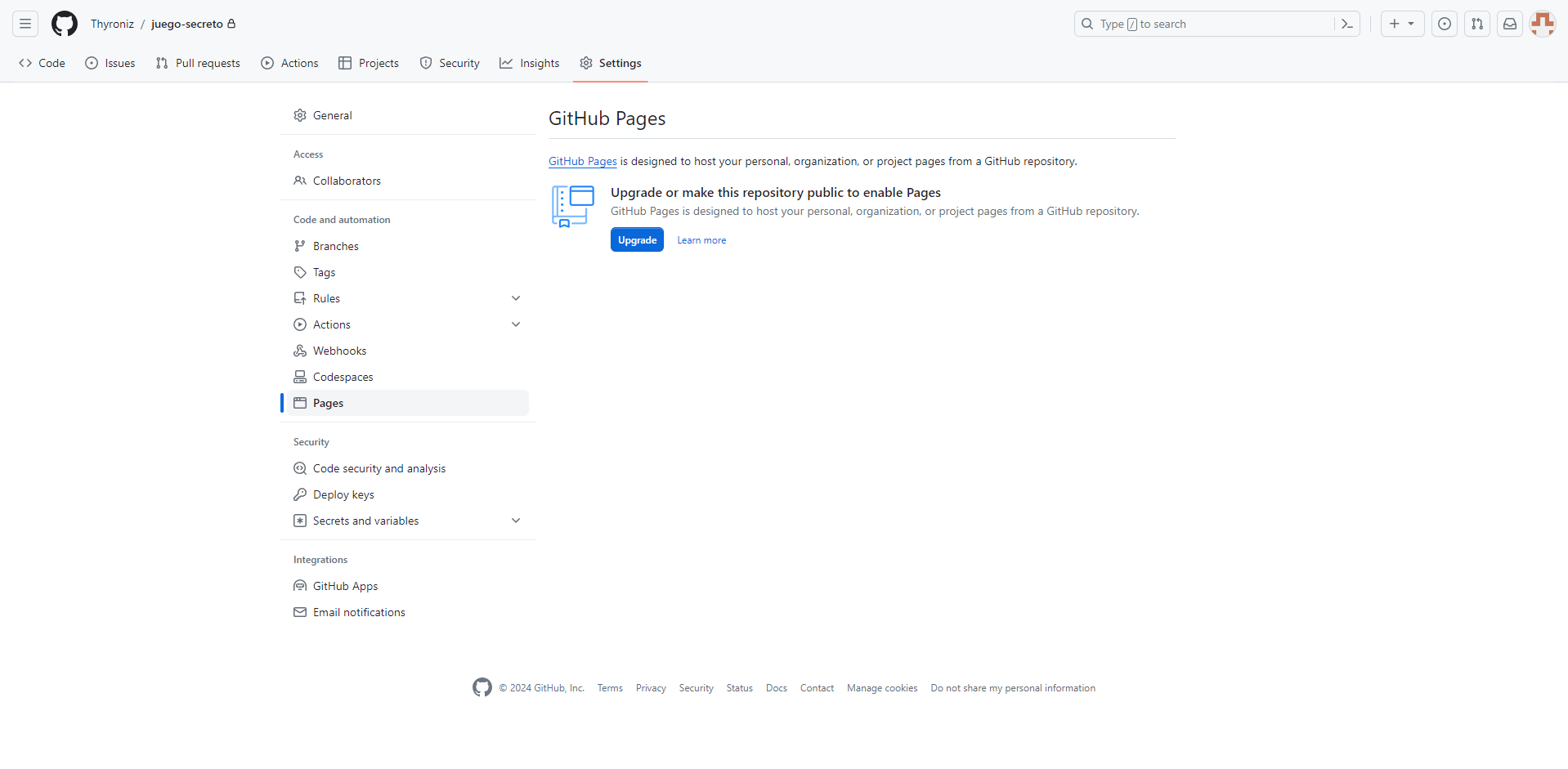Switch to the Security tab
Viewport: 1568px width, 769px height.
(450, 63)
